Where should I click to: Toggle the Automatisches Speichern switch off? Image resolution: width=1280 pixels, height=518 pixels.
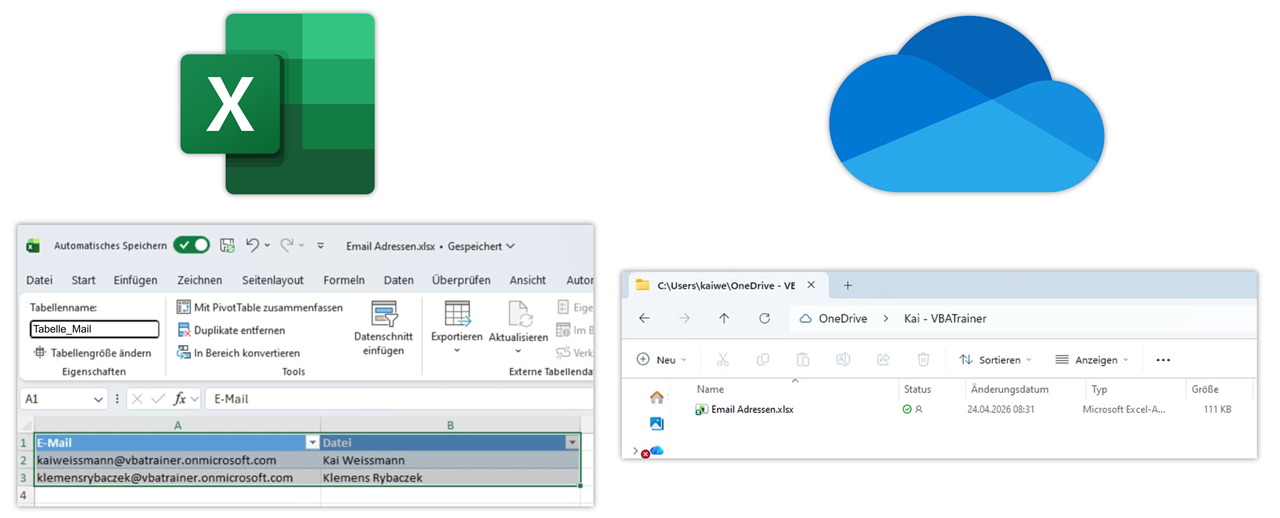pos(191,245)
